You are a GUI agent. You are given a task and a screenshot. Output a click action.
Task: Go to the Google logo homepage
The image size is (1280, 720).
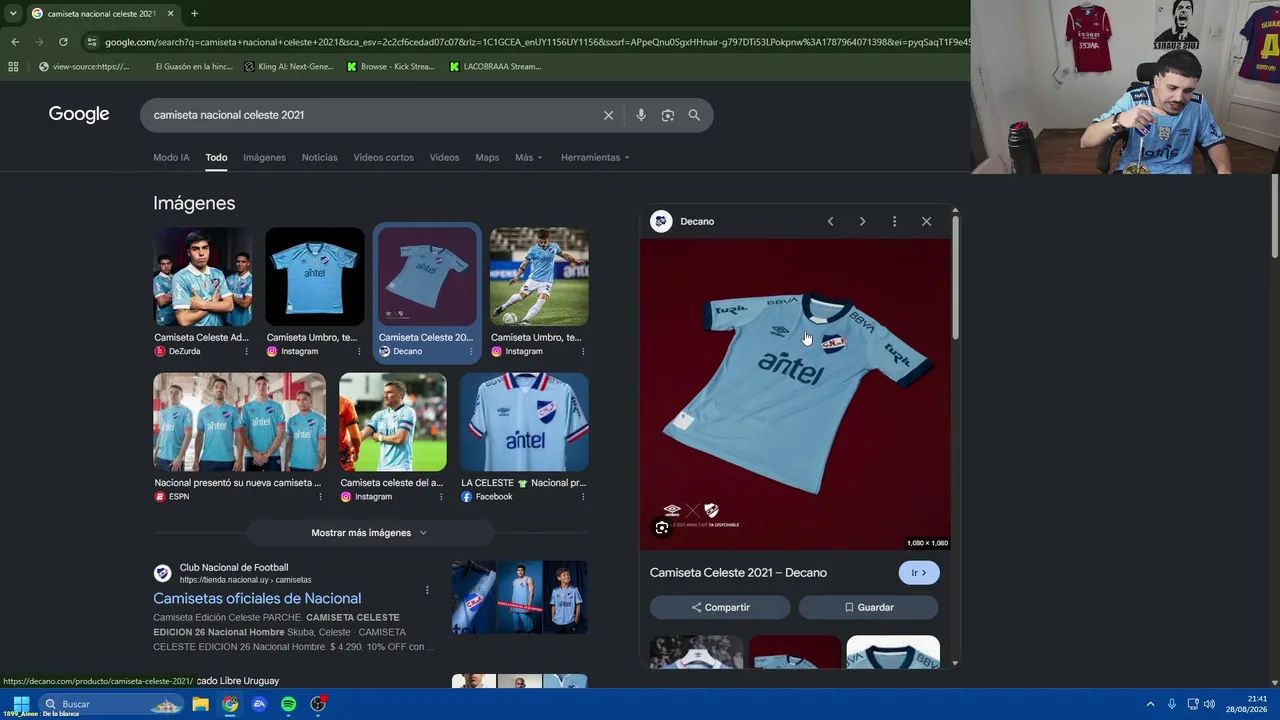(x=79, y=114)
